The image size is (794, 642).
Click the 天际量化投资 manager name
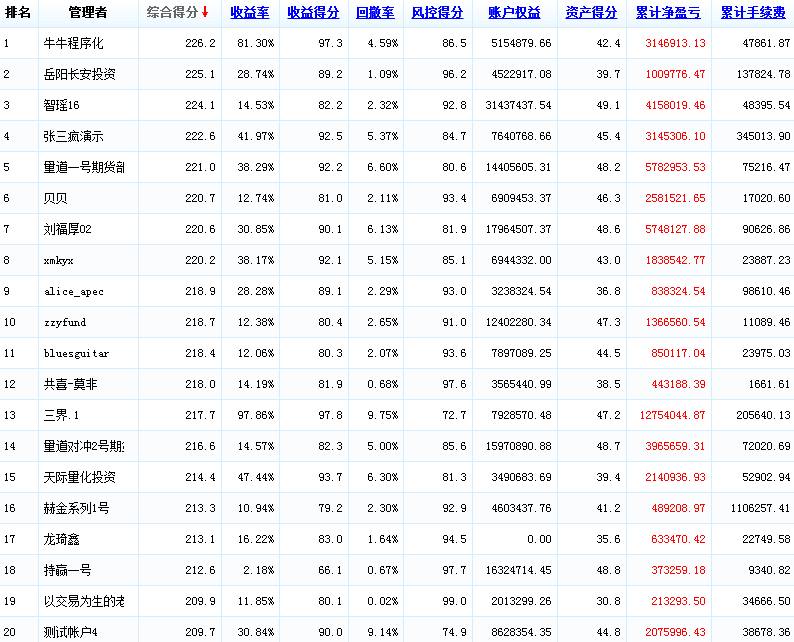[79, 478]
